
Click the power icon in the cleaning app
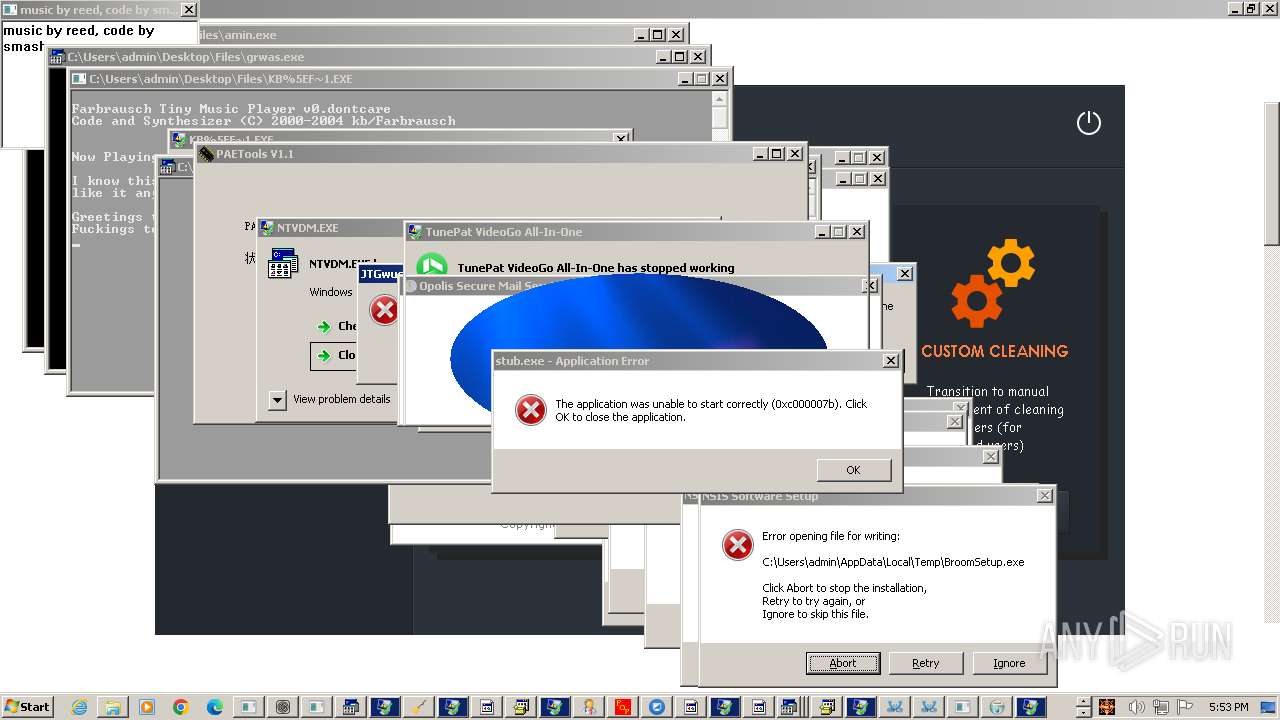[x=1088, y=123]
